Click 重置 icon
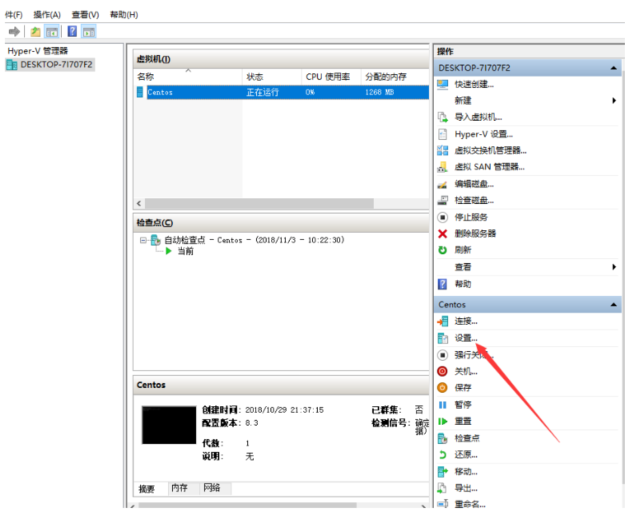 [x=442, y=421]
